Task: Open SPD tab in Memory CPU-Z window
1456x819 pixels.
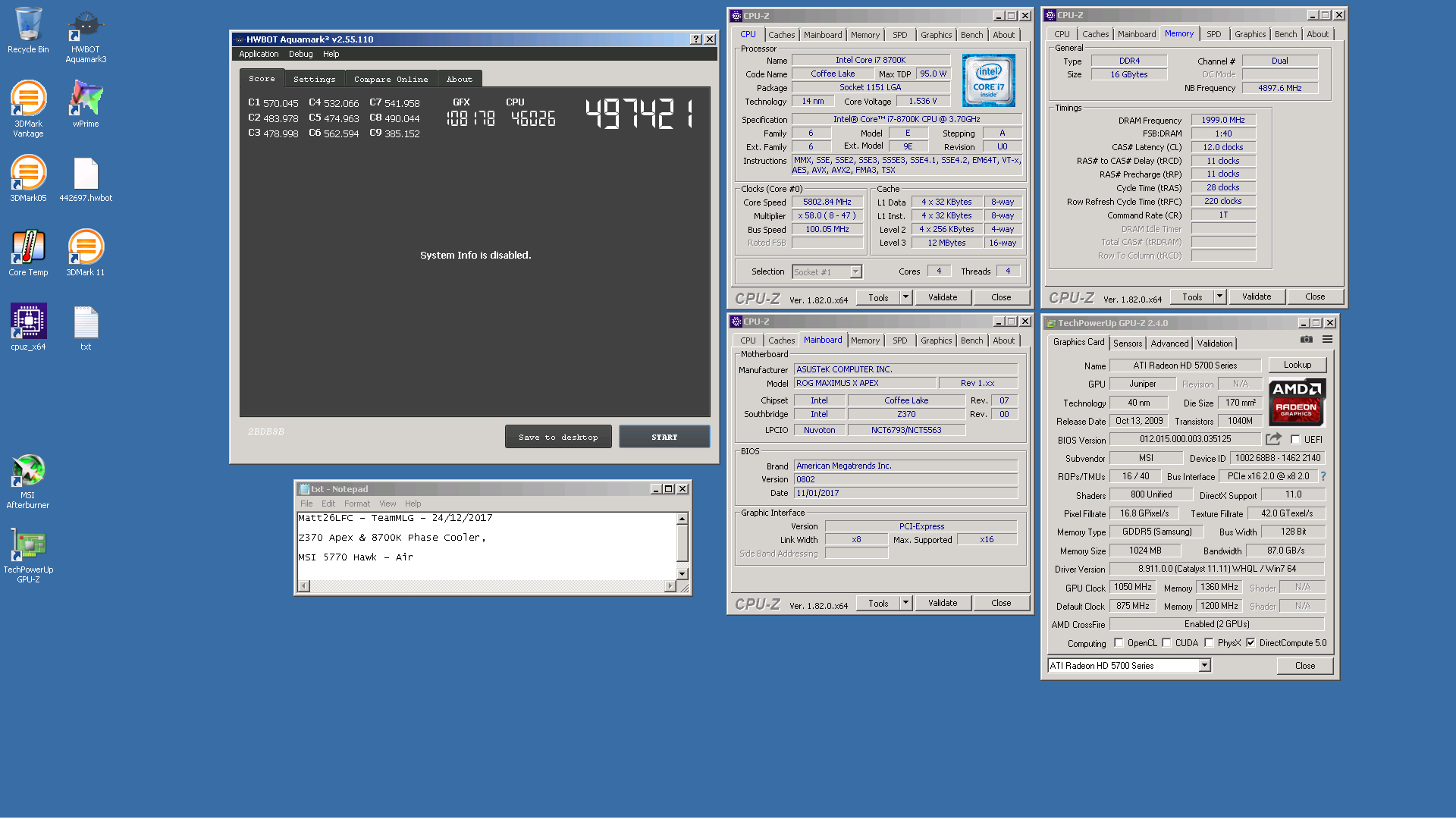Action: pos(1213,34)
